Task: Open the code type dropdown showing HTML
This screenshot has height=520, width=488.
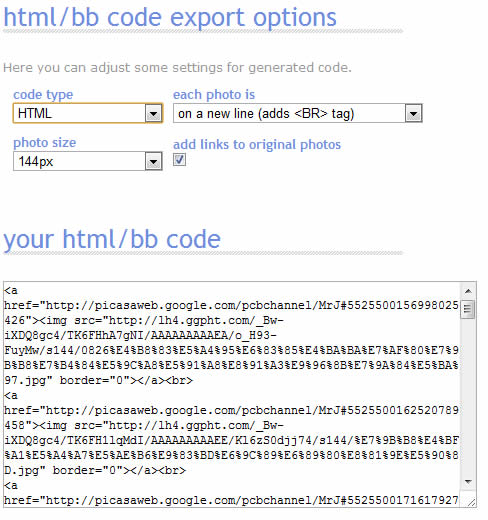Action: (x=88, y=113)
